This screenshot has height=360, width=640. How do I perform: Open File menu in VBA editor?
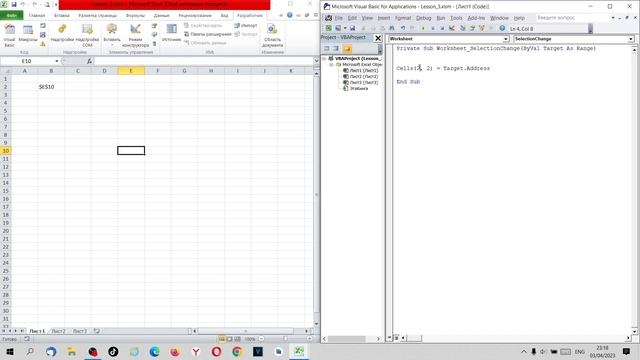339,18
